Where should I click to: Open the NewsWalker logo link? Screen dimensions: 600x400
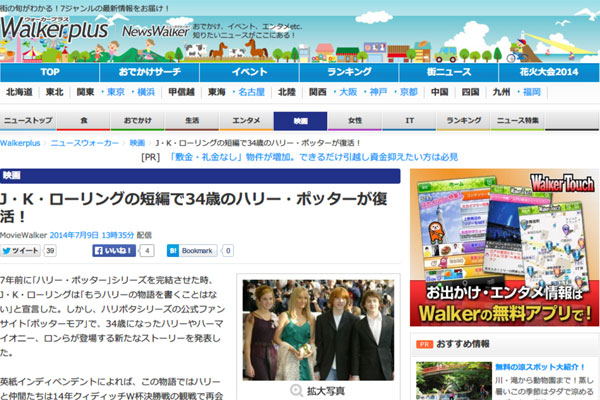(x=156, y=31)
